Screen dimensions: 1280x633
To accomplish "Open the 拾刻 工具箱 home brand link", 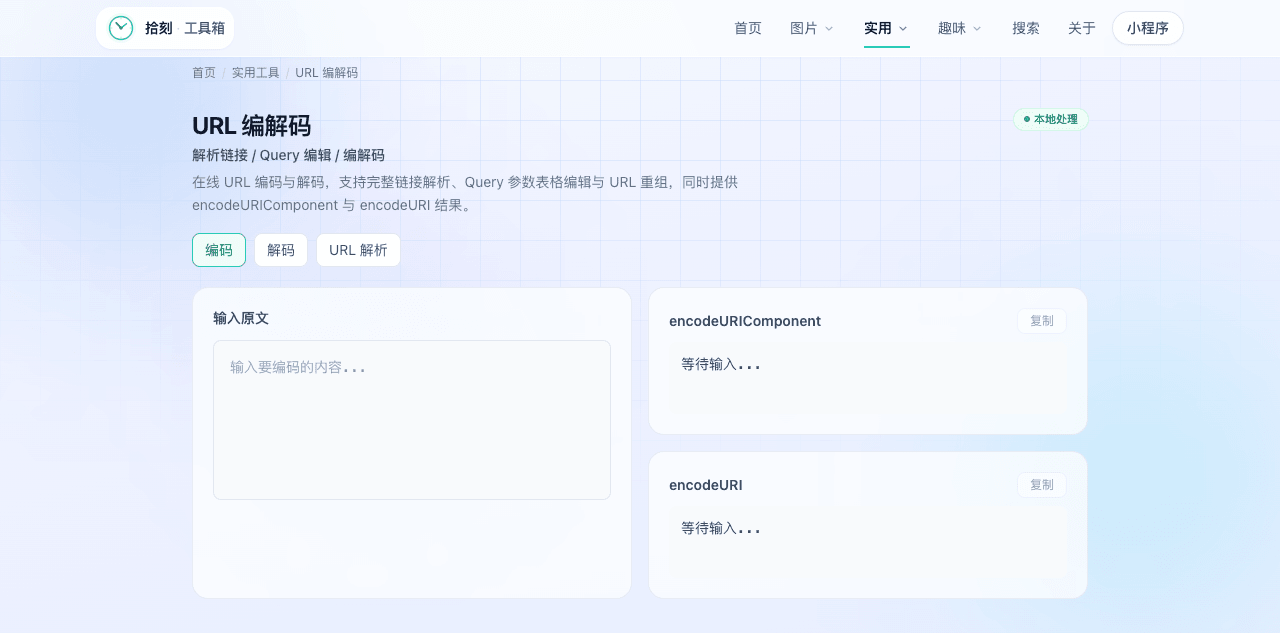I will pyautogui.click(x=165, y=28).
